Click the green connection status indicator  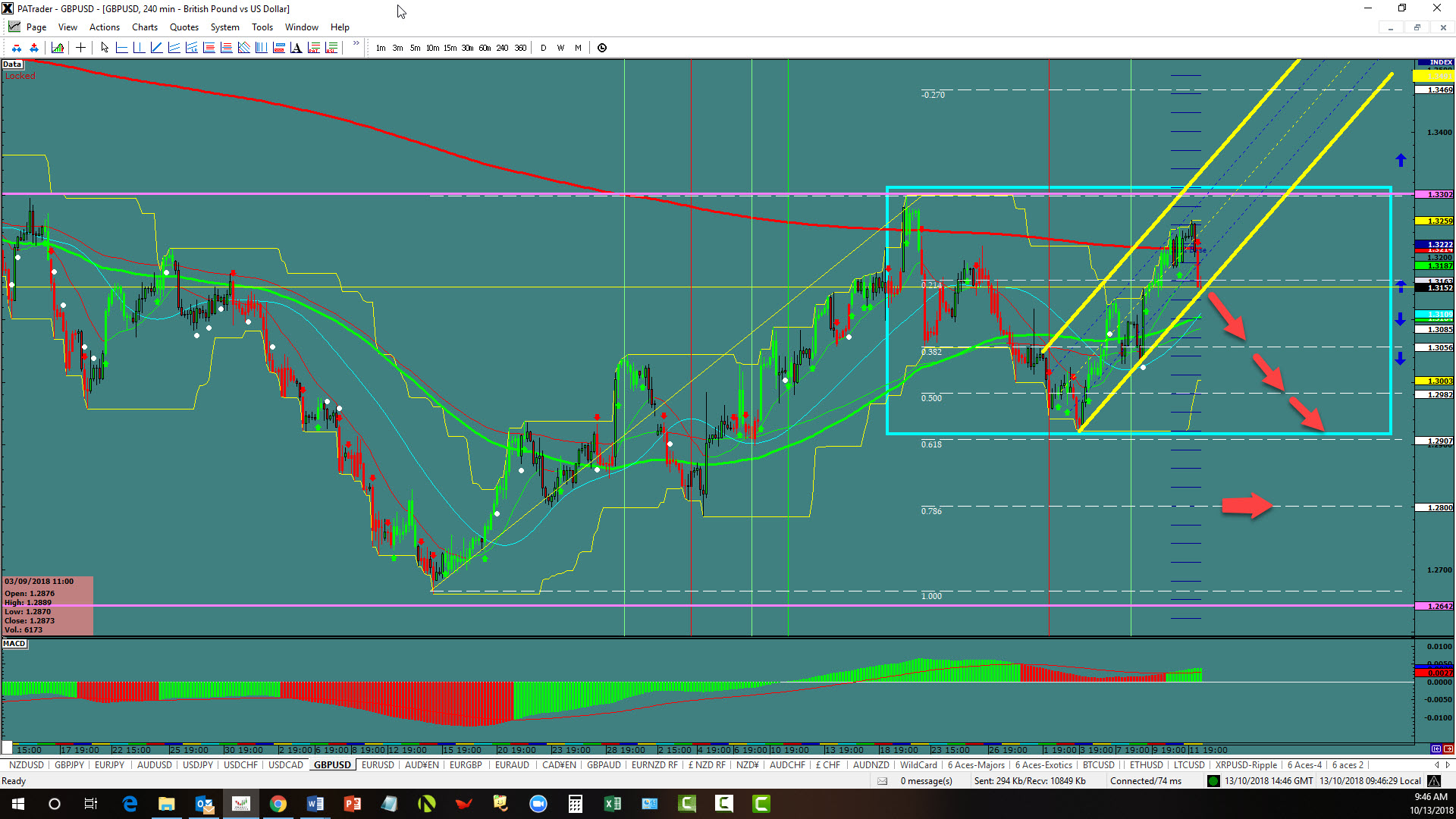1213,781
